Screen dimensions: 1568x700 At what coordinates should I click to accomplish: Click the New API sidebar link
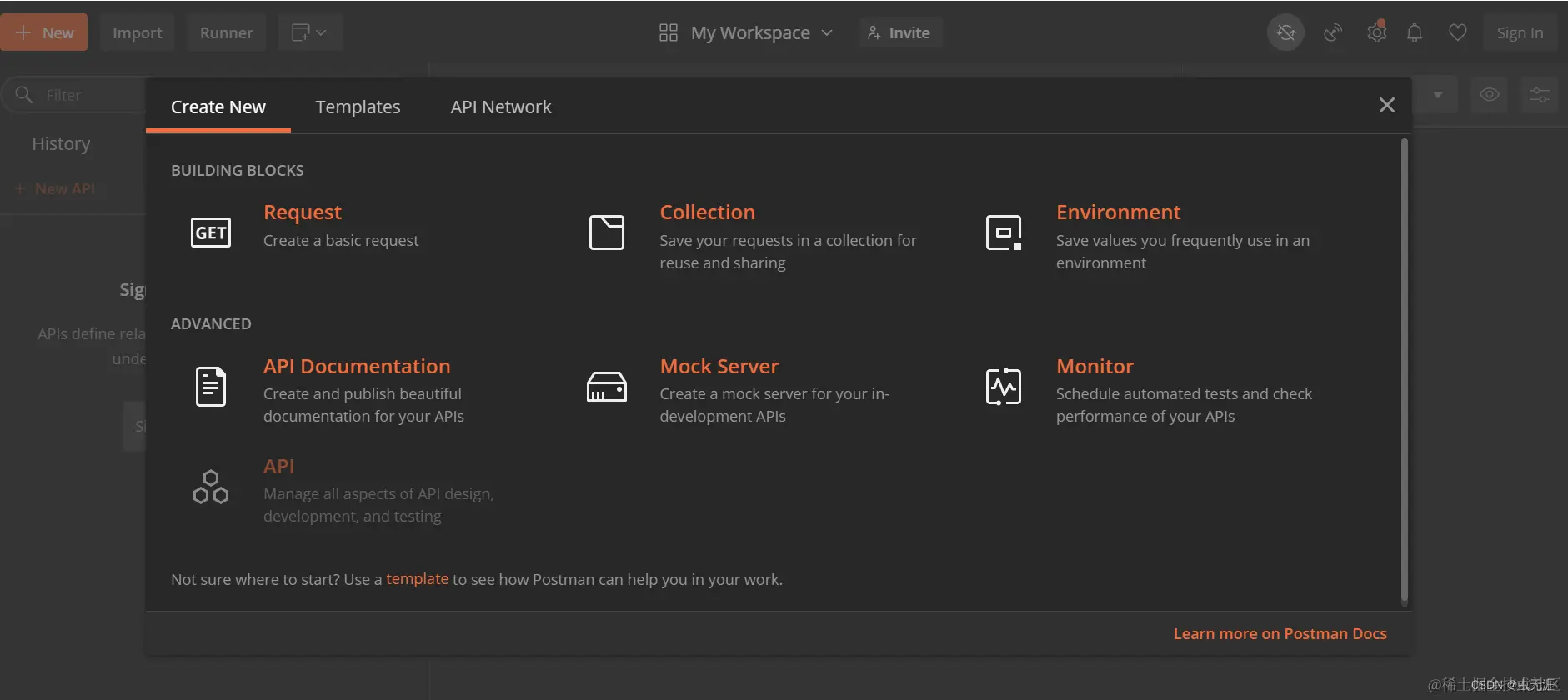(x=55, y=188)
